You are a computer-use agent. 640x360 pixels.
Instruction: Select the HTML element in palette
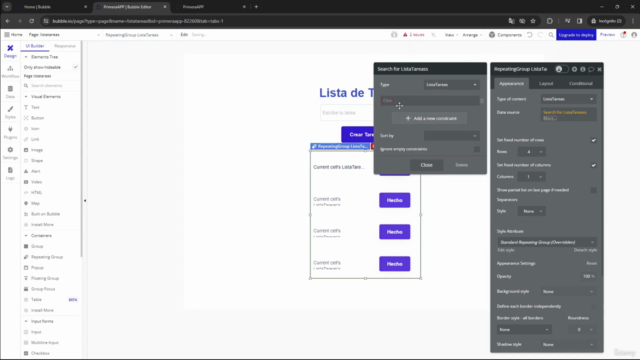(36, 192)
